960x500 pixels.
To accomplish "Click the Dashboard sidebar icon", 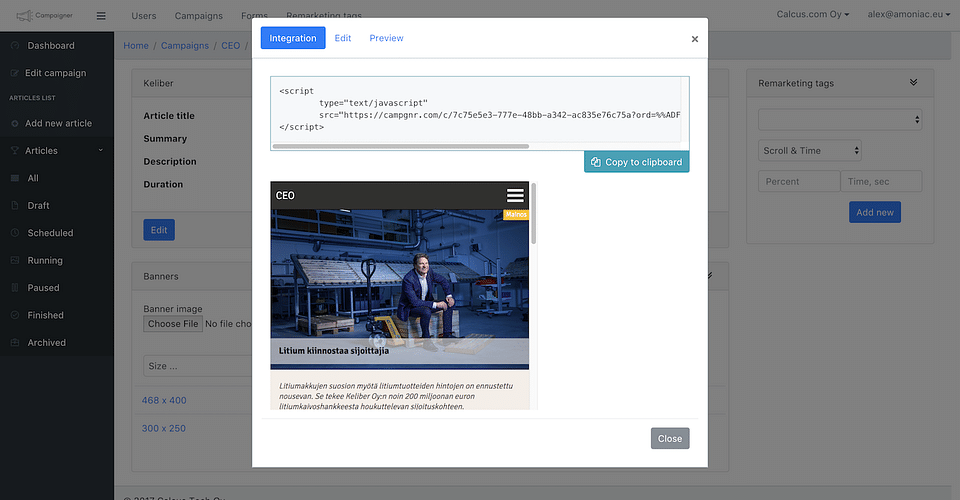I will click(15, 45).
